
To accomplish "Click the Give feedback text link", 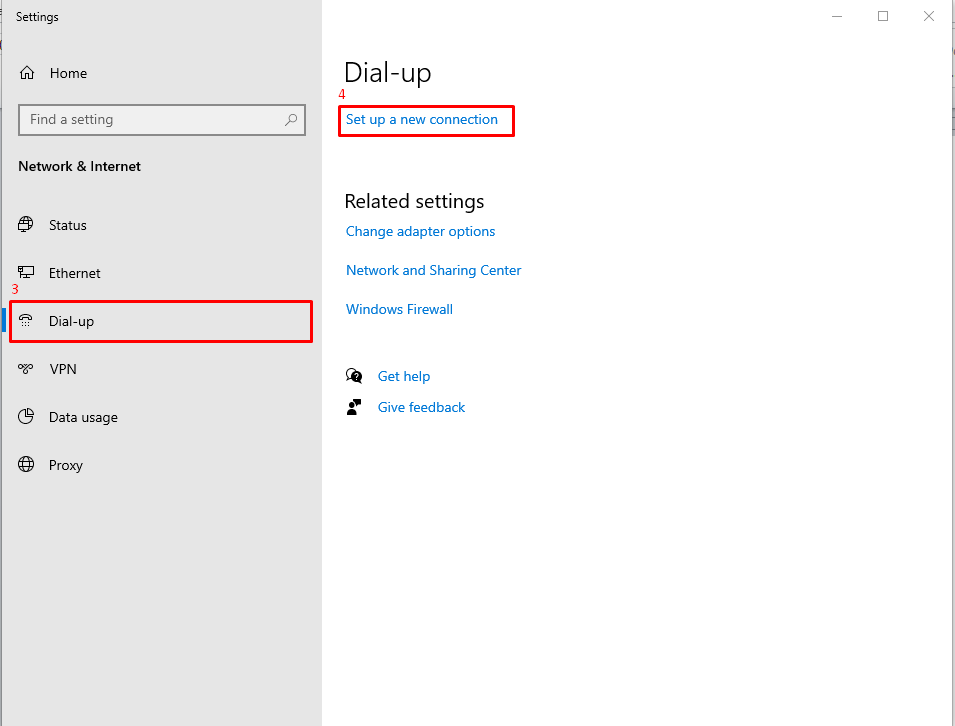I will (421, 407).
